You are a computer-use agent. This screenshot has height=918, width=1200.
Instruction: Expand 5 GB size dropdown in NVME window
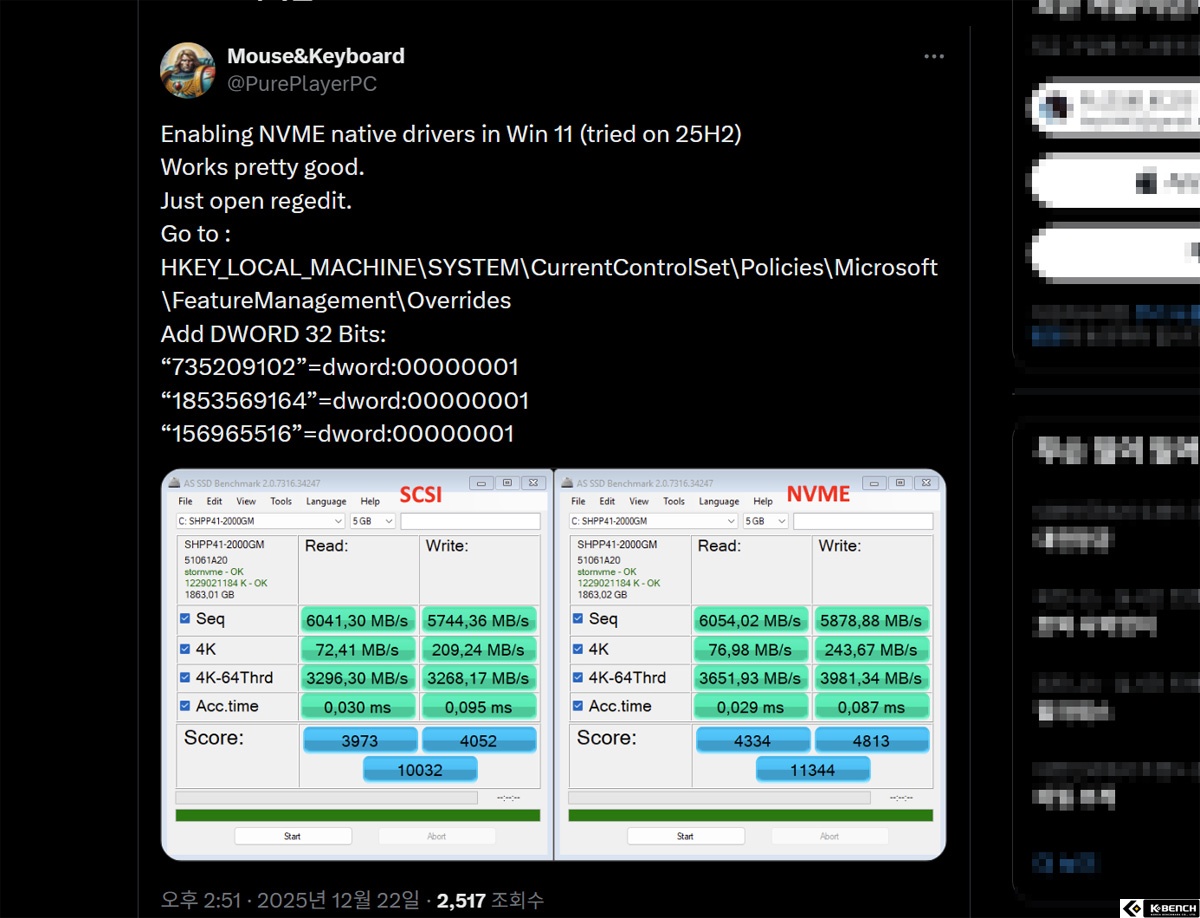point(765,521)
